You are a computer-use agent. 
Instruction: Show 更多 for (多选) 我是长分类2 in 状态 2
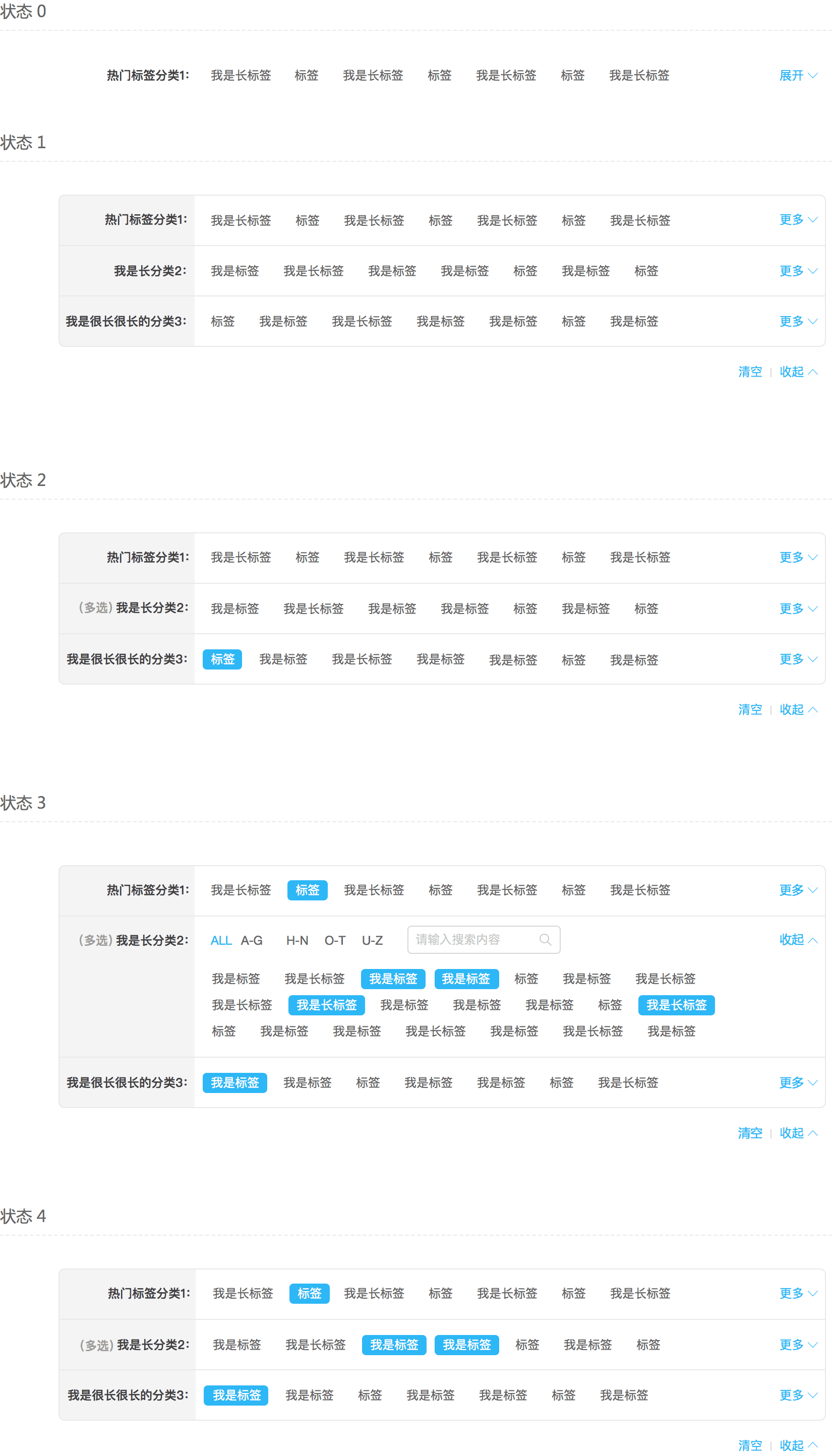pos(798,609)
